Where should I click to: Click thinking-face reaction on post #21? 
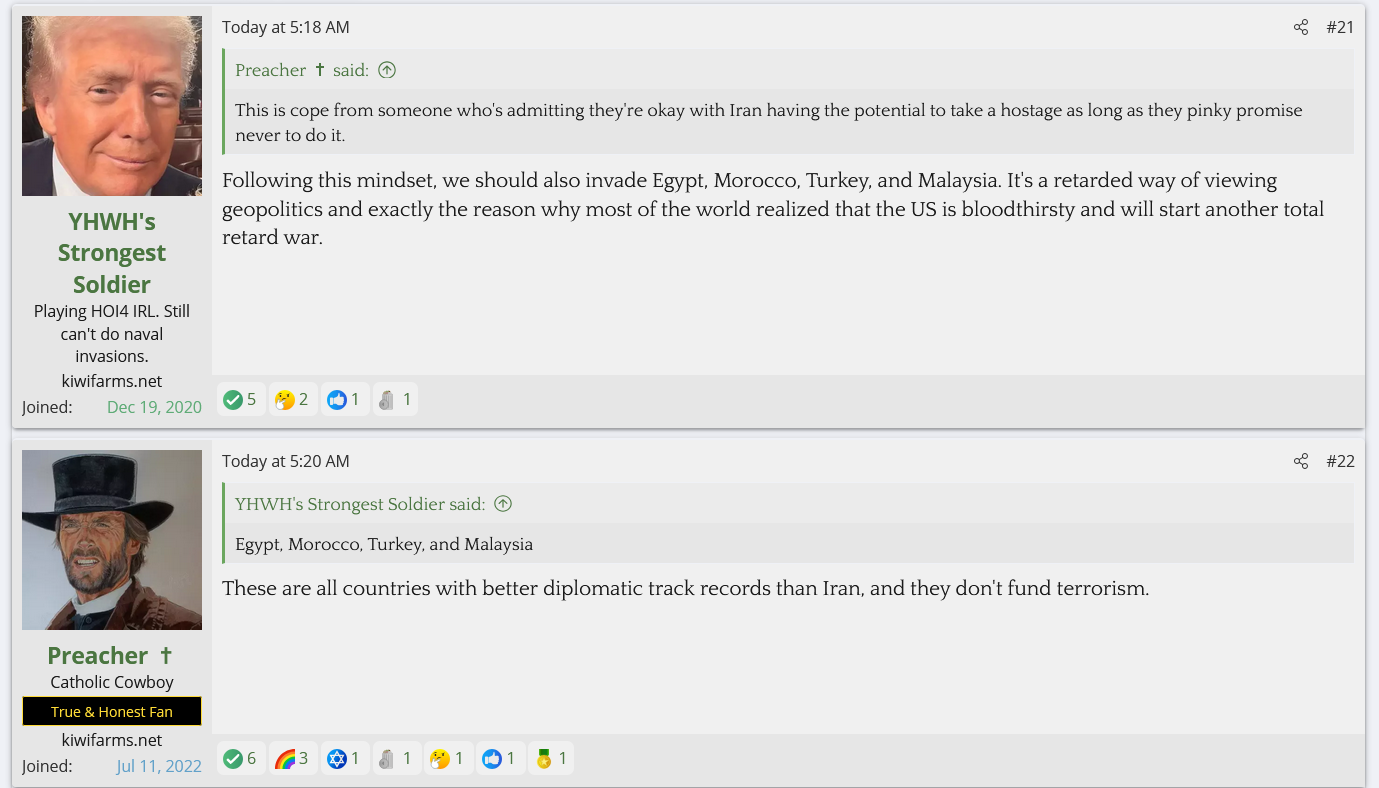coord(293,400)
